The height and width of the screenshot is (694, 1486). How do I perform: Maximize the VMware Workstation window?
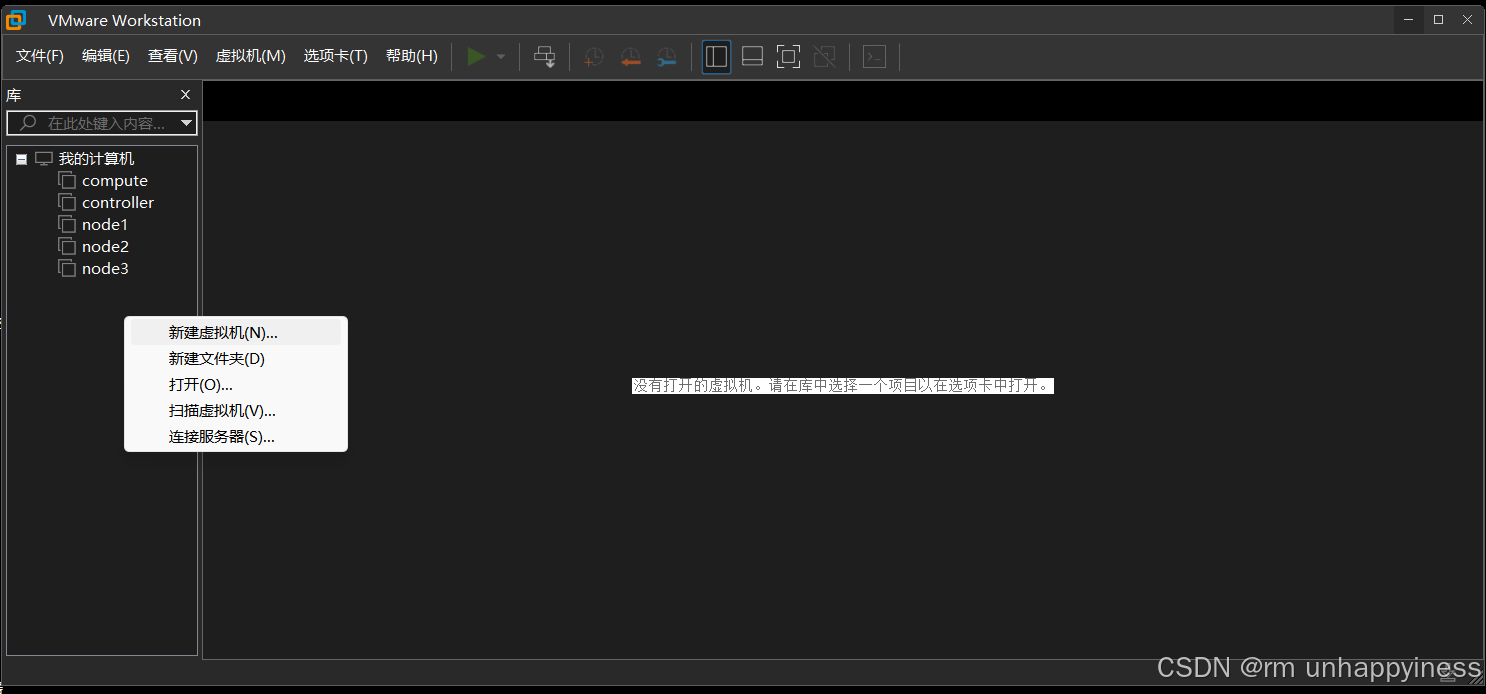[1438, 19]
